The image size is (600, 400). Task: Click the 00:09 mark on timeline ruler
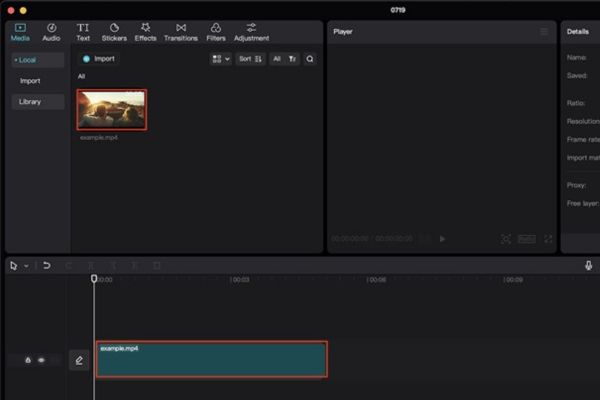click(513, 280)
